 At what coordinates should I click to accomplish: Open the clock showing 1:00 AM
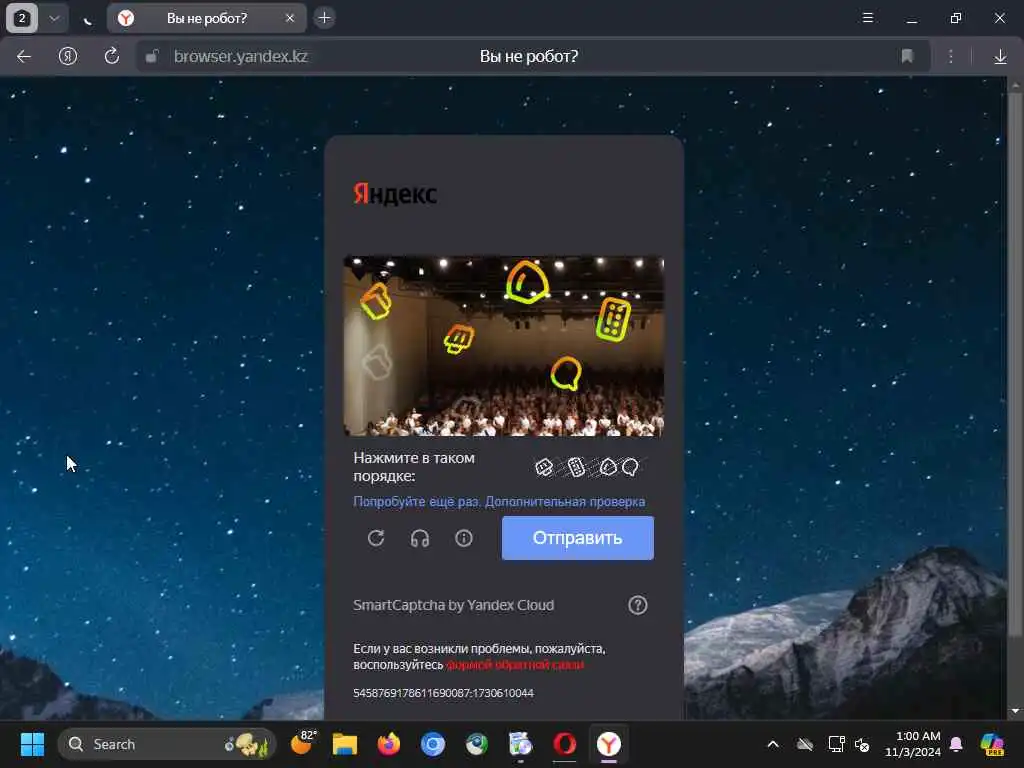pos(912,744)
